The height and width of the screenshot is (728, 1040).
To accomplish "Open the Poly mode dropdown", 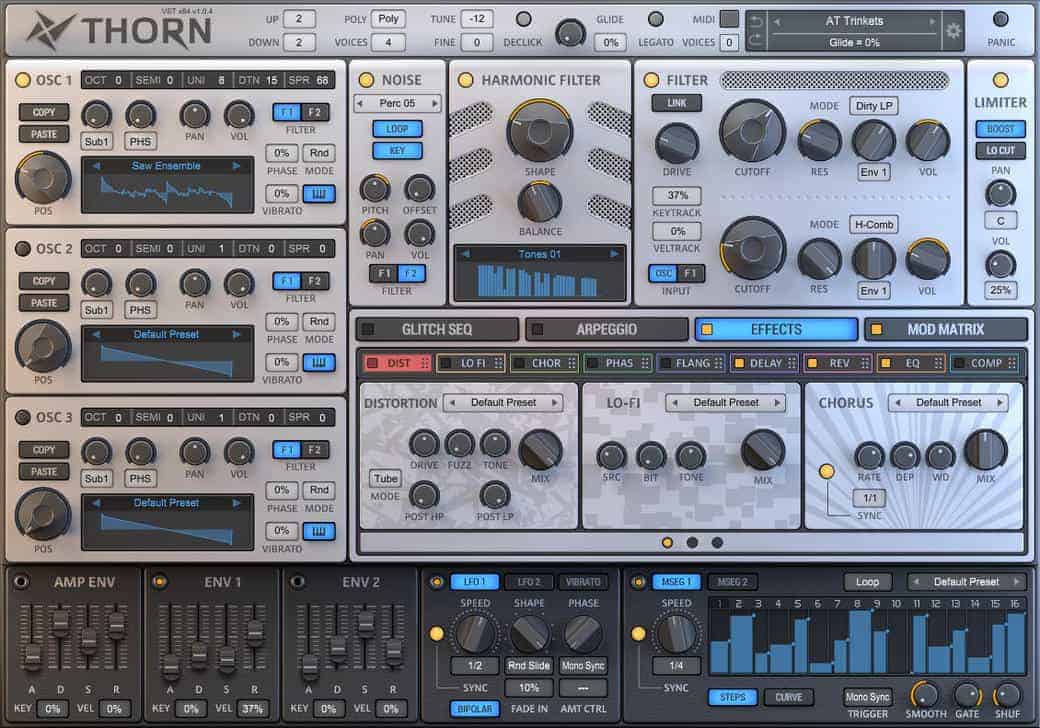I will tap(388, 19).
